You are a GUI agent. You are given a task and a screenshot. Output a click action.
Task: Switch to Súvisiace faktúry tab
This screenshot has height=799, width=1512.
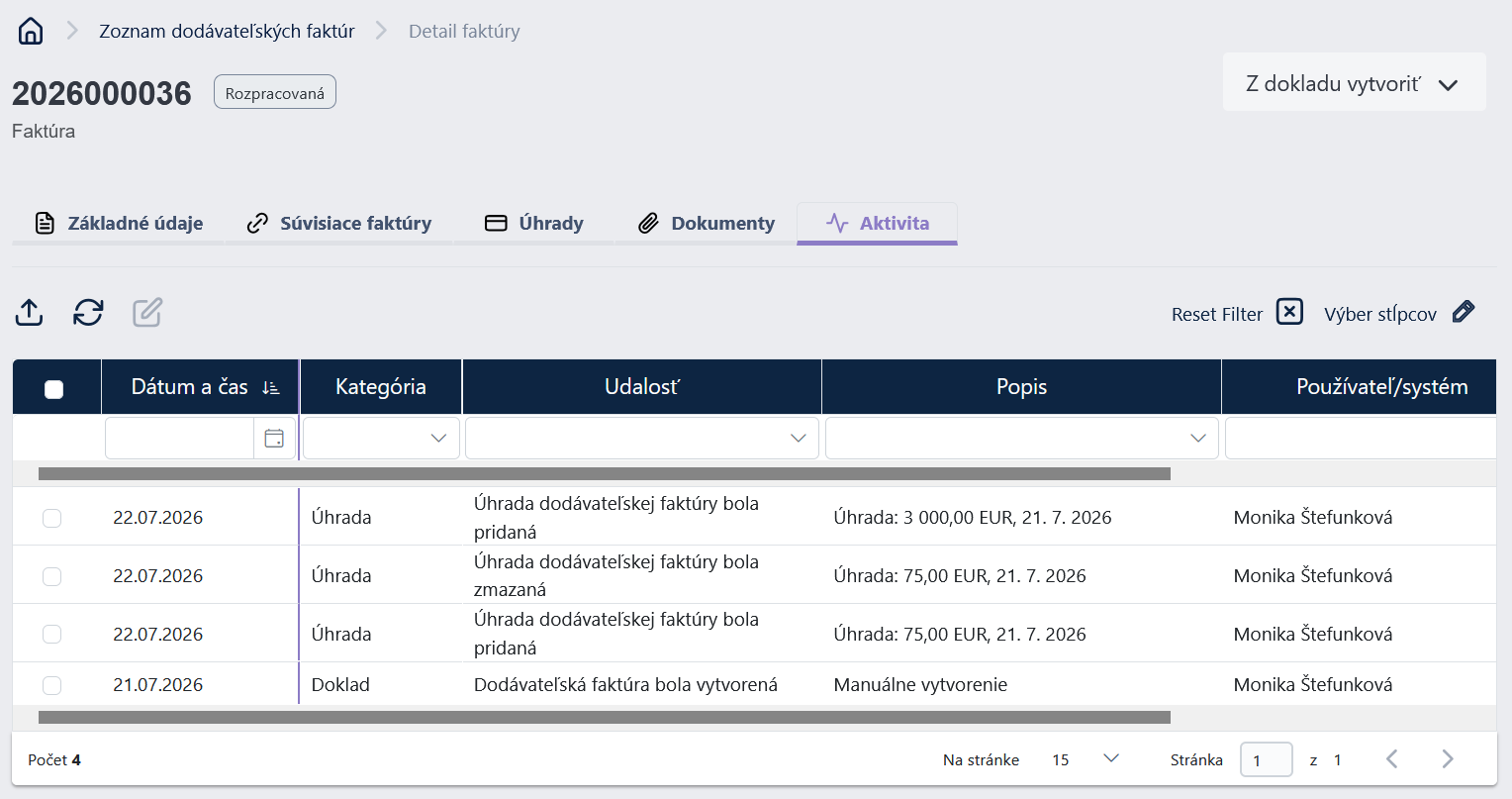pyautogui.click(x=339, y=223)
